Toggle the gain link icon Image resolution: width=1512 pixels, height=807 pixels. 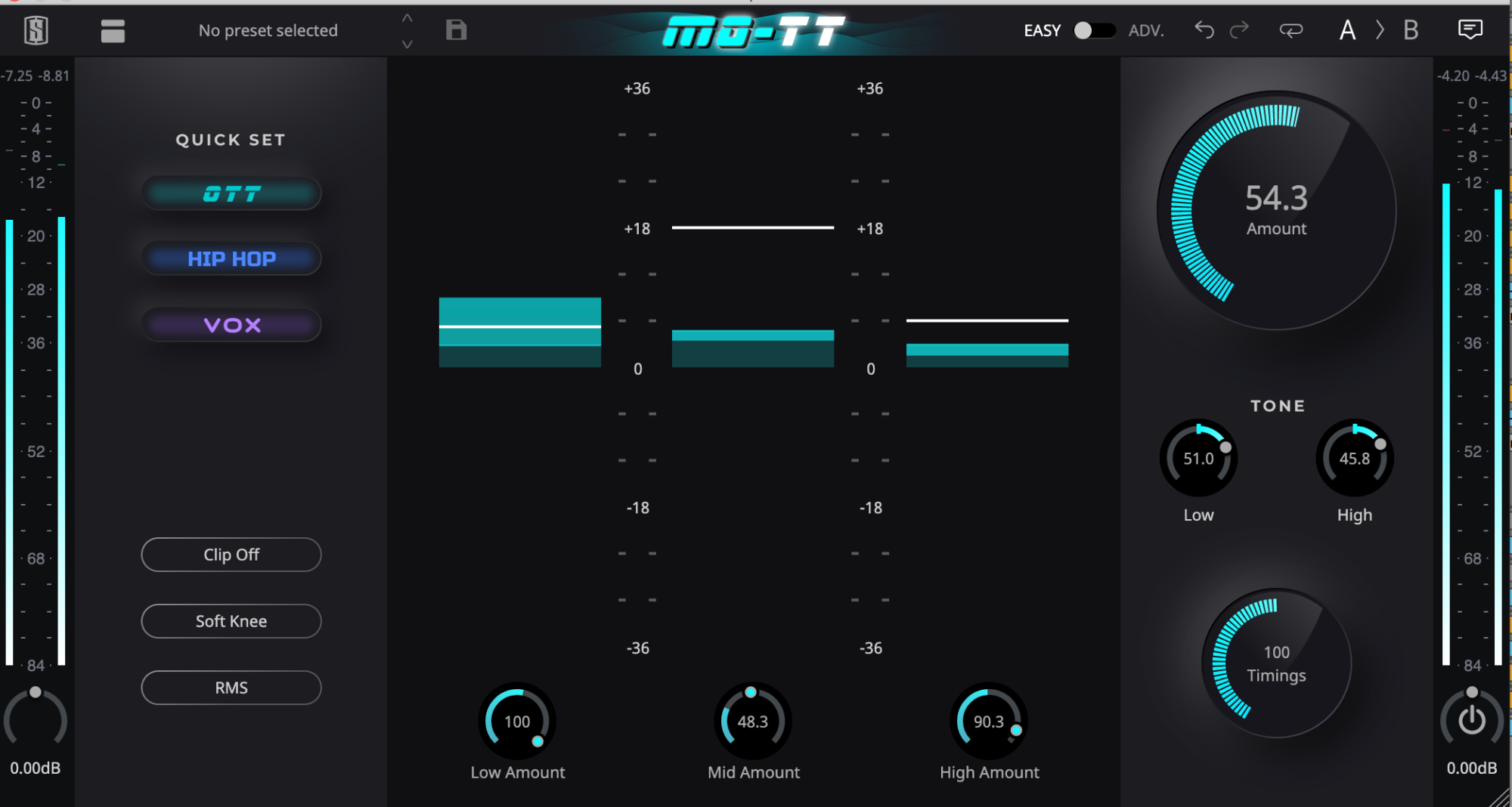(x=1290, y=30)
